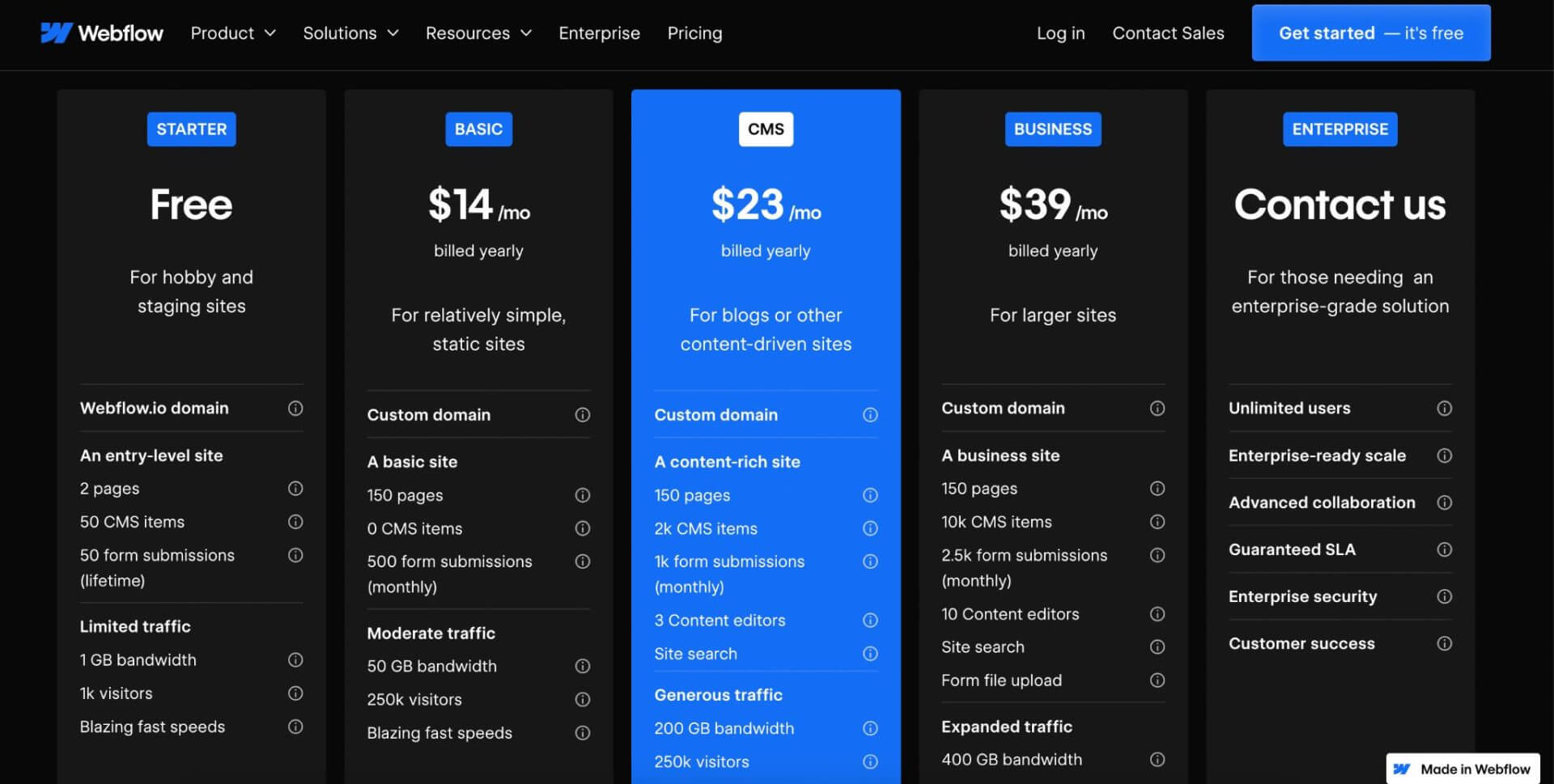Expand the Product dropdown menu
The height and width of the screenshot is (784, 1554).
(x=233, y=33)
